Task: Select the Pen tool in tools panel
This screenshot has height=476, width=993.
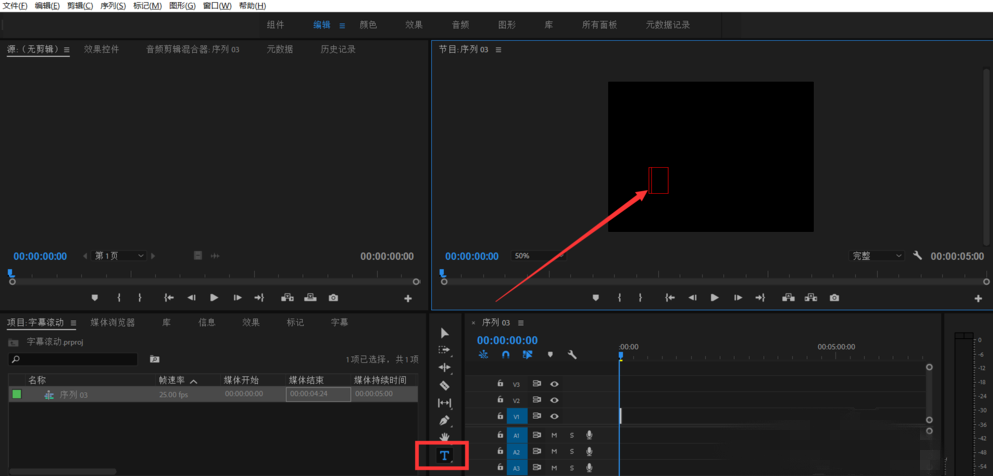Action: click(445, 420)
